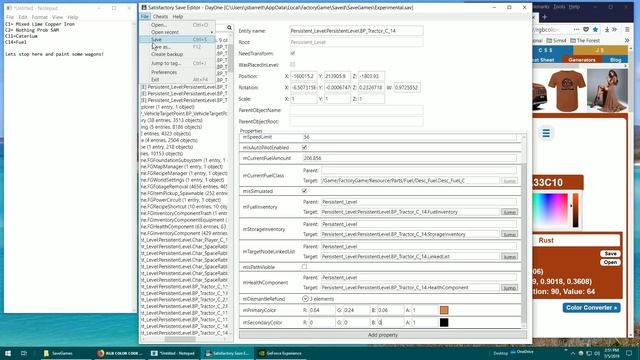Switch to Untitled Notepad taskbar item

coord(173,353)
